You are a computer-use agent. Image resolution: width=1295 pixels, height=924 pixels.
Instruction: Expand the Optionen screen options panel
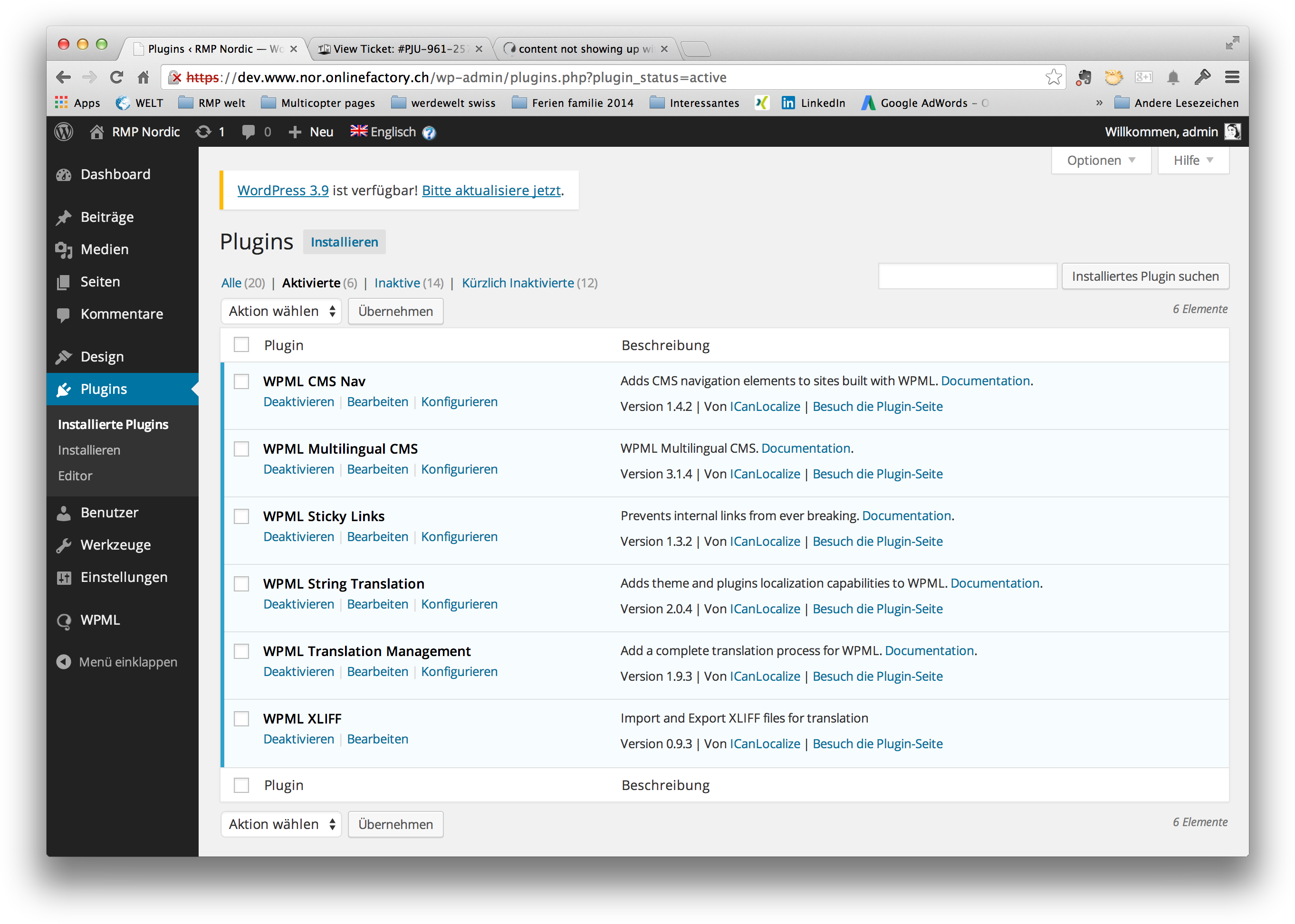(1100, 161)
